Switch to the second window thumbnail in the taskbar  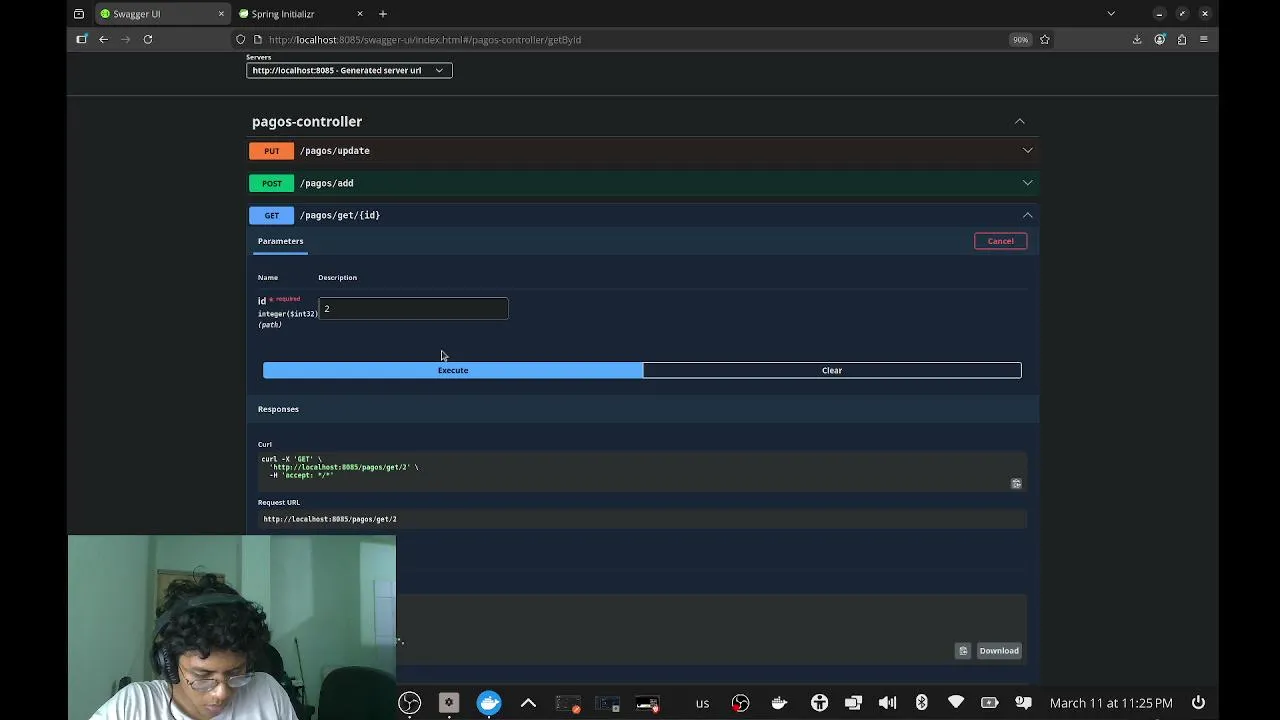click(607, 704)
